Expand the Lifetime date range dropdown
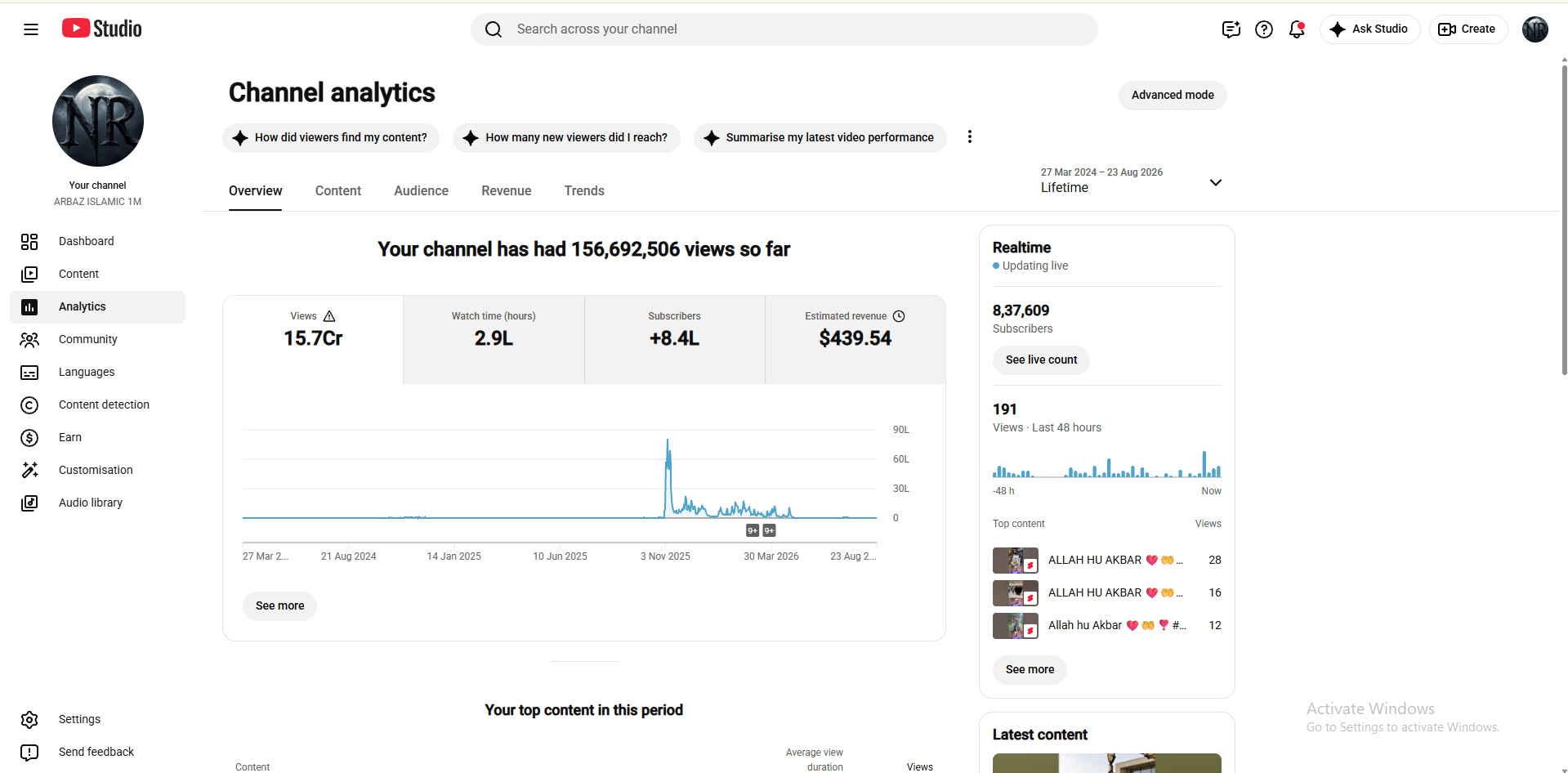1568x773 pixels. tap(1132, 181)
